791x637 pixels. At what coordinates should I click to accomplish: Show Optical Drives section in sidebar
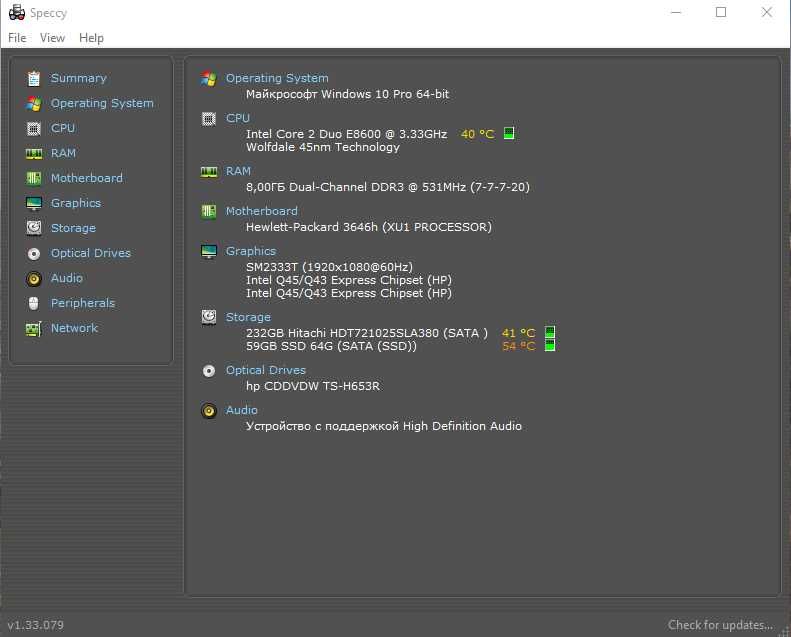pyautogui.click(x=91, y=253)
